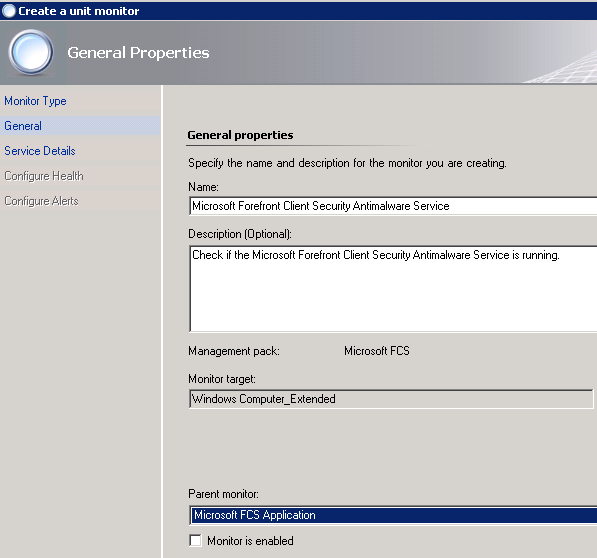Click the large General Properties orb icon
This screenshot has width=597, height=558.
31,52
